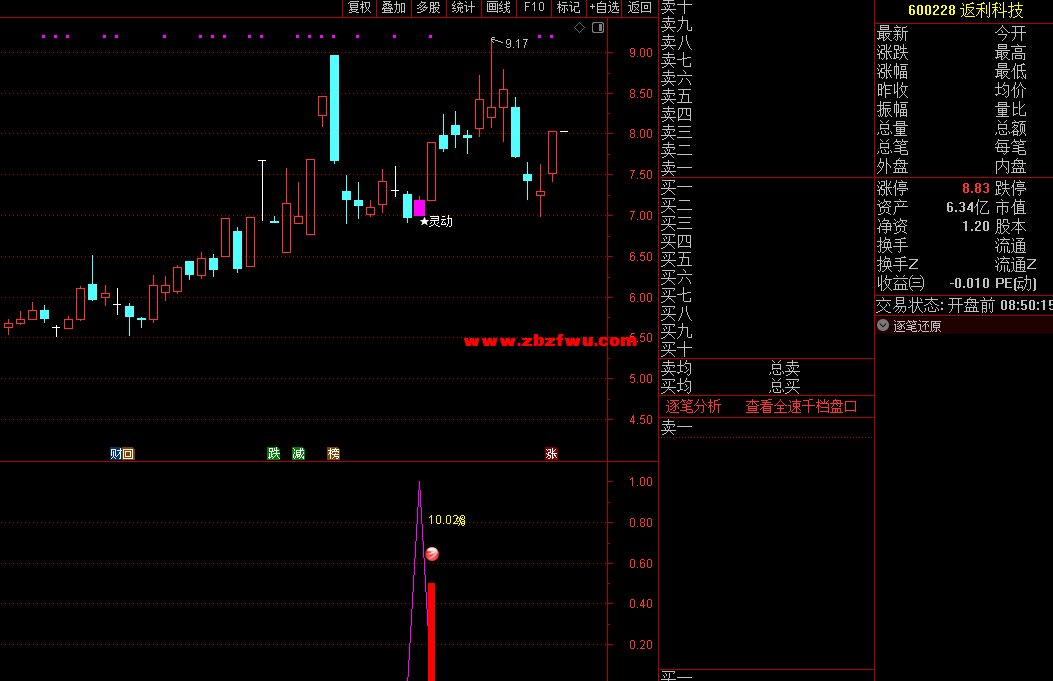The width and height of the screenshot is (1053, 681).
Task: Click the blue 财 finance marker
Action: 116,454
